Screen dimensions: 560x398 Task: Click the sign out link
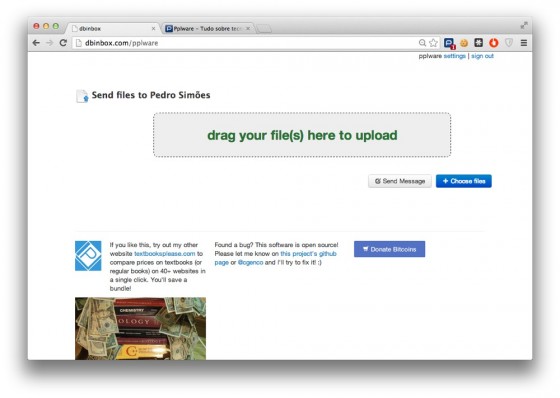[482, 56]
